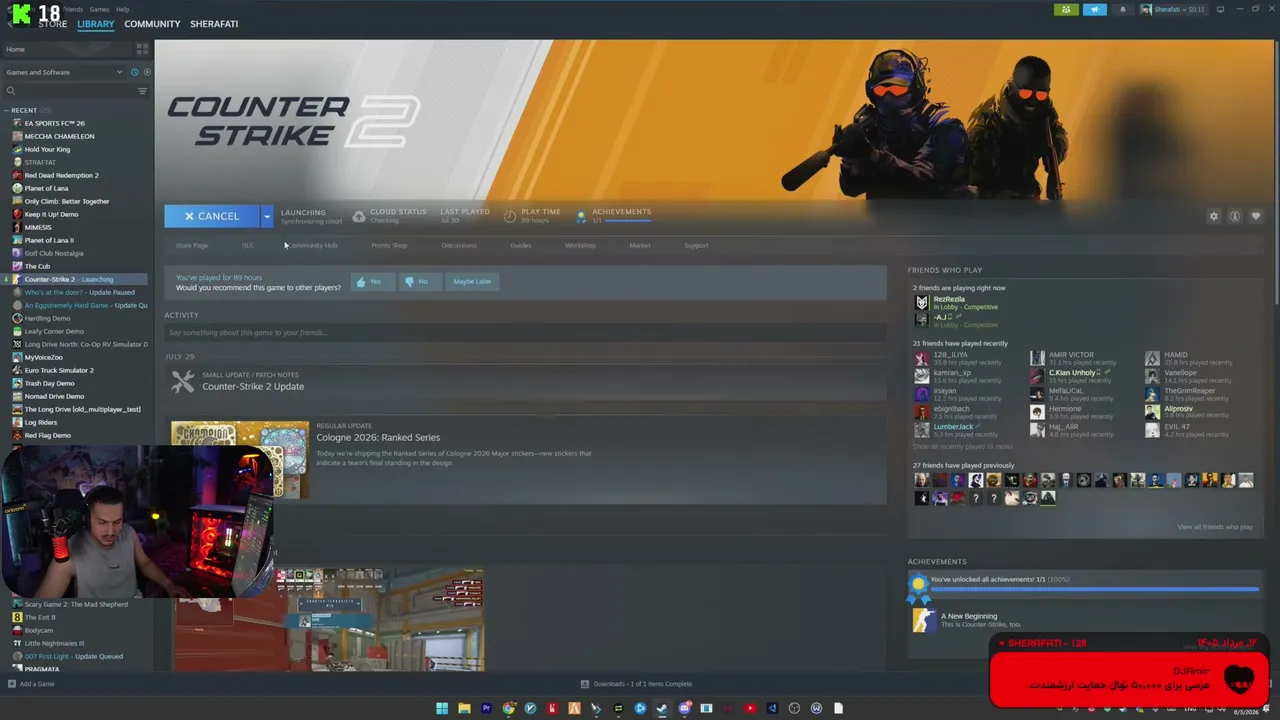Open the green friends activity button
The width and height of the screenshot is (1280, 720).
click(x=1066, y=10)
